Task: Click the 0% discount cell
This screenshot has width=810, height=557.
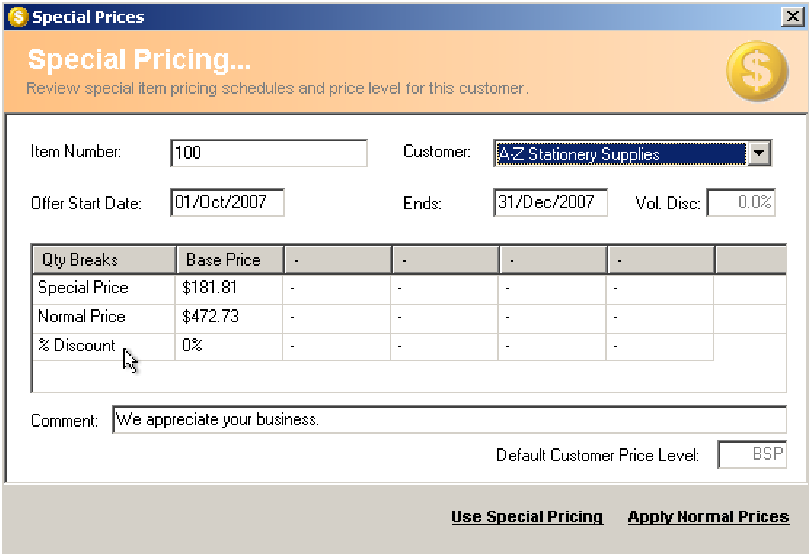Action: (x=229, y=346)
